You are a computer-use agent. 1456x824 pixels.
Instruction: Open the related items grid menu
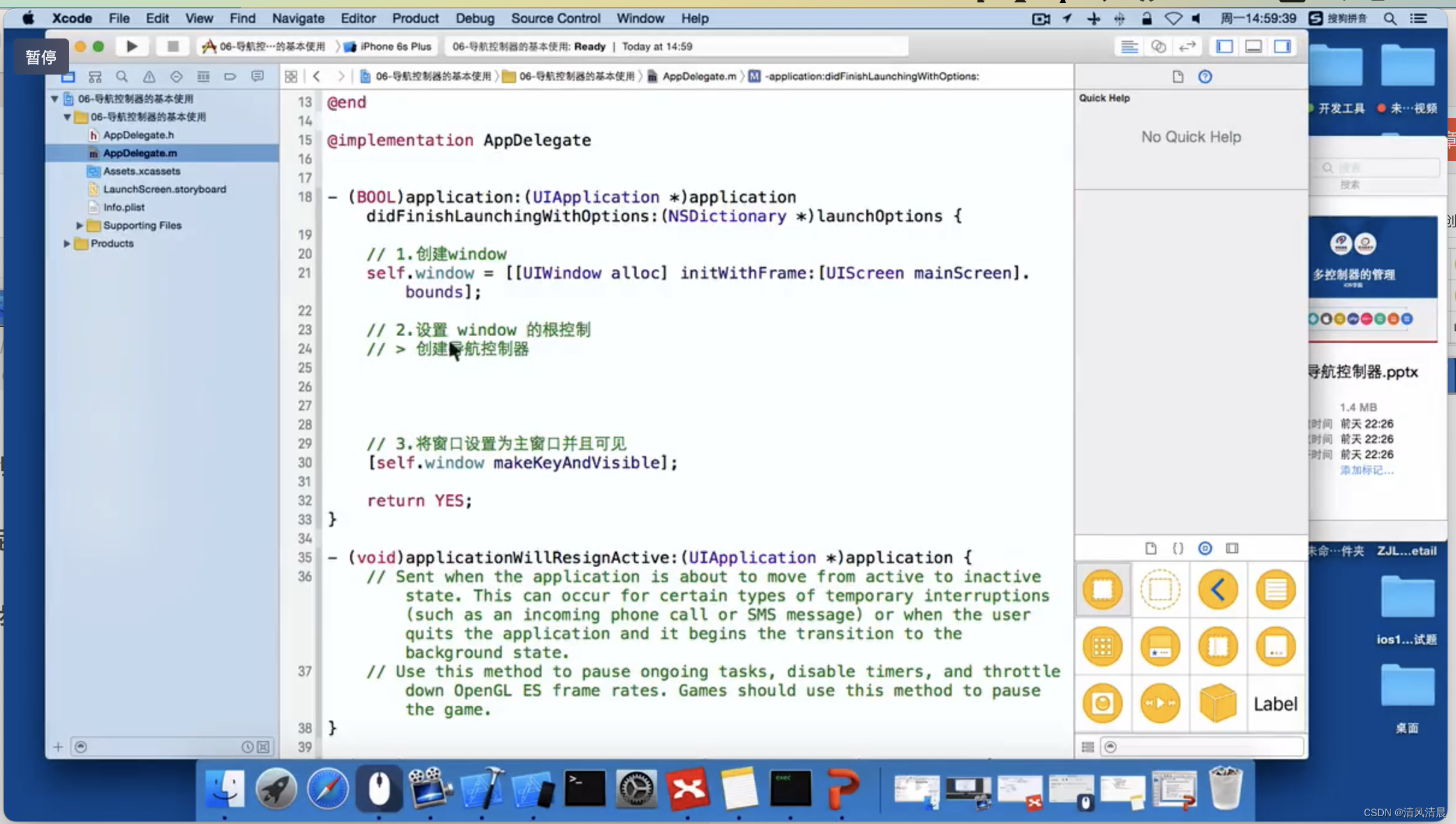(x=291, y=76)
